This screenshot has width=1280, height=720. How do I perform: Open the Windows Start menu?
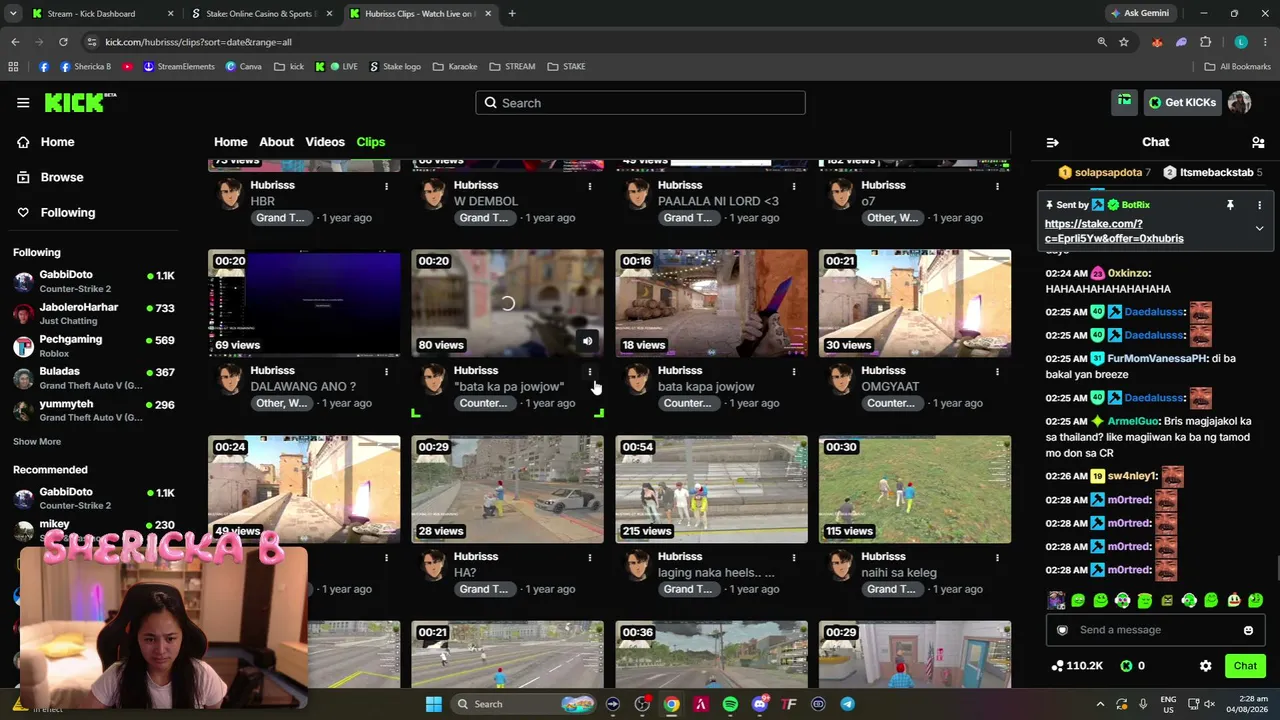[434, 704]
